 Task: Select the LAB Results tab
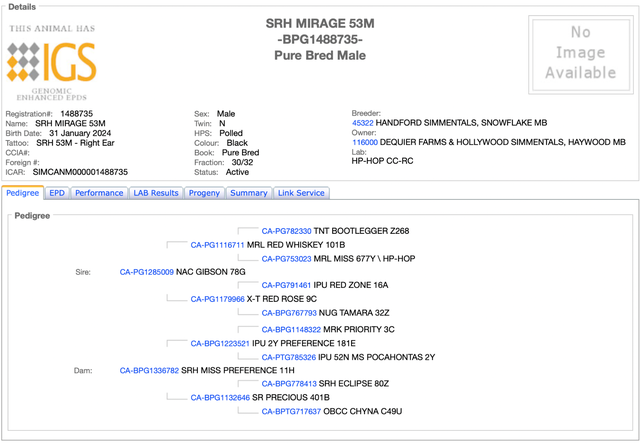[156, 193]
